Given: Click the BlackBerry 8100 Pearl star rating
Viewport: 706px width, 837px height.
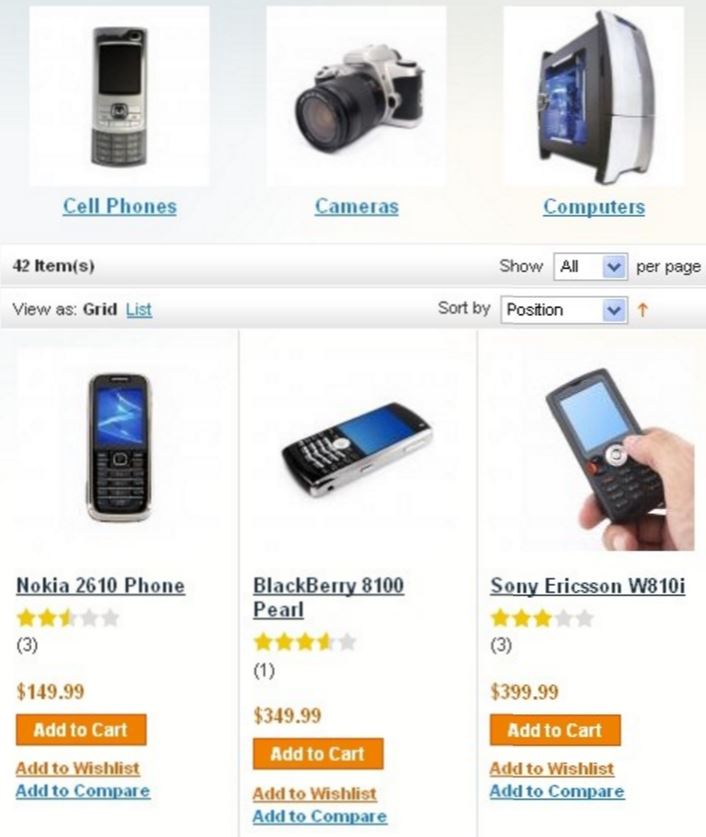Looking at the screenshot, I should coord(305,642).
